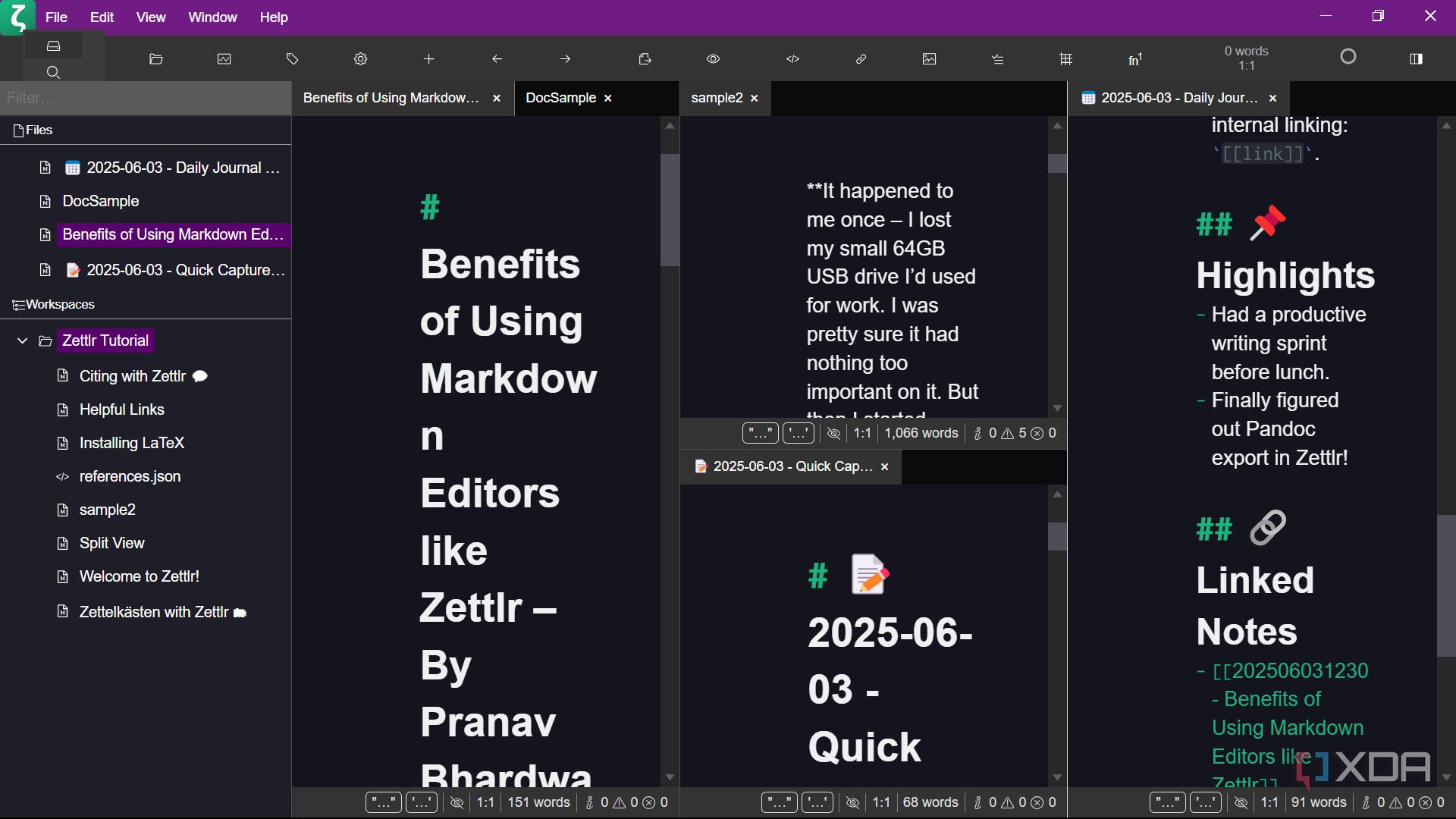Collapse the Zettlr Tutorial workspace folder
This screenshot has height=819, width=1456.
click(23, 341)
